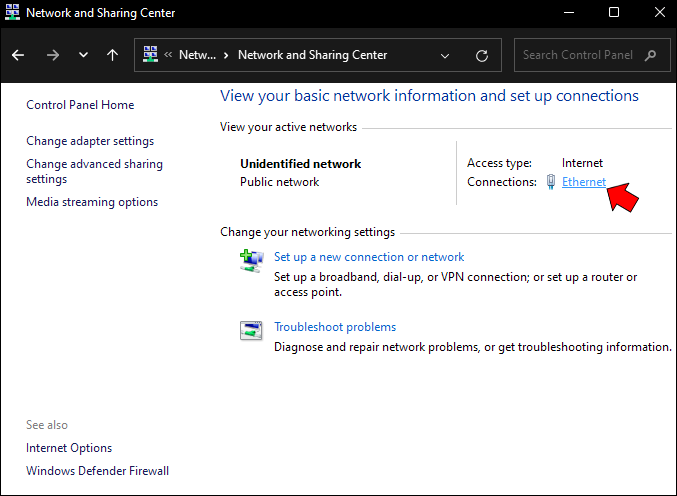The height and width of the screenshot is (496, 677).
Task: Click the Search Control Panel field
Action: [x=580, y=55]
